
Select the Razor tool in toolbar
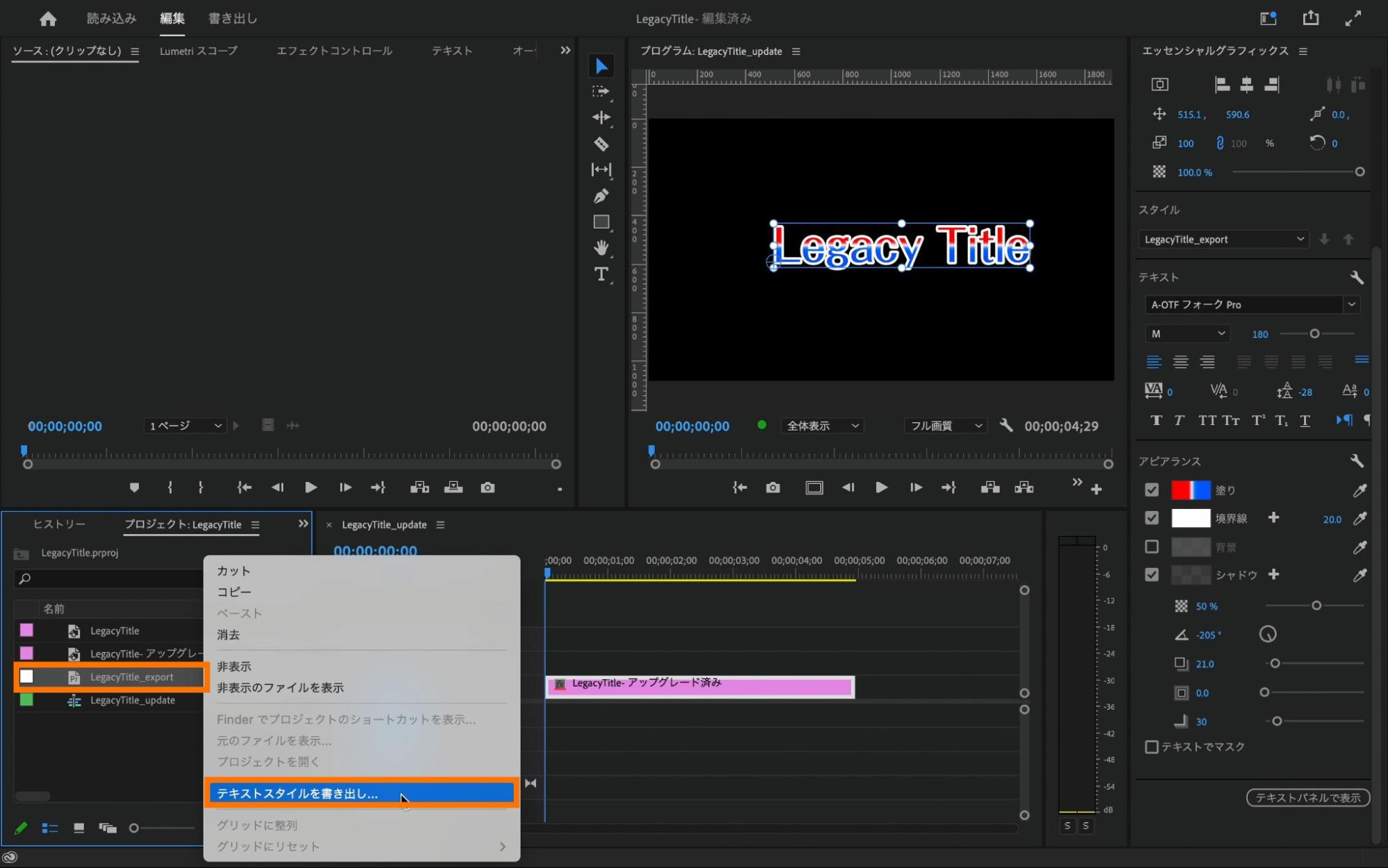click(x=601, y=144)
